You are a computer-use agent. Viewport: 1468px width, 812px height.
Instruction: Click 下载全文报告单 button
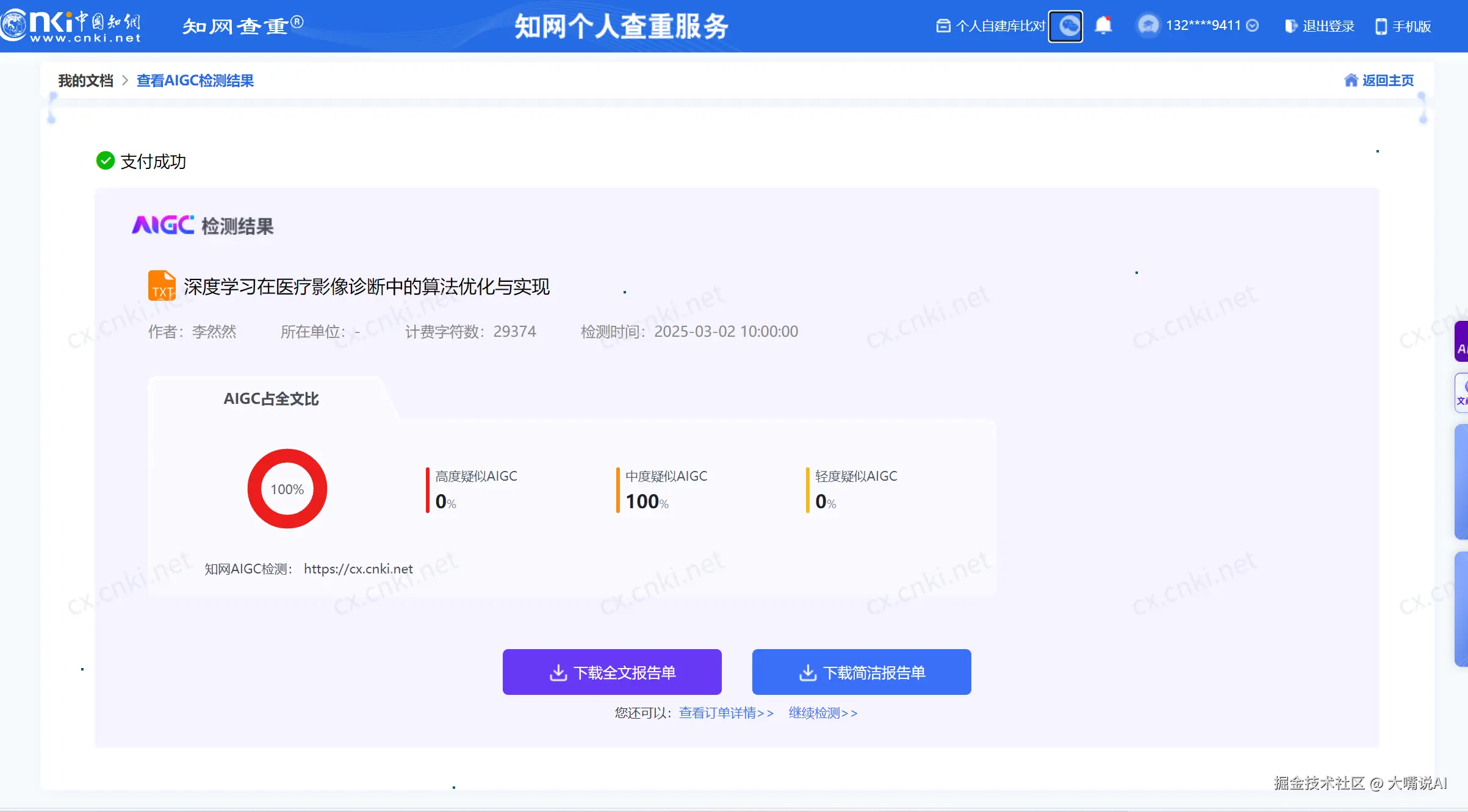tap(612, 672)
